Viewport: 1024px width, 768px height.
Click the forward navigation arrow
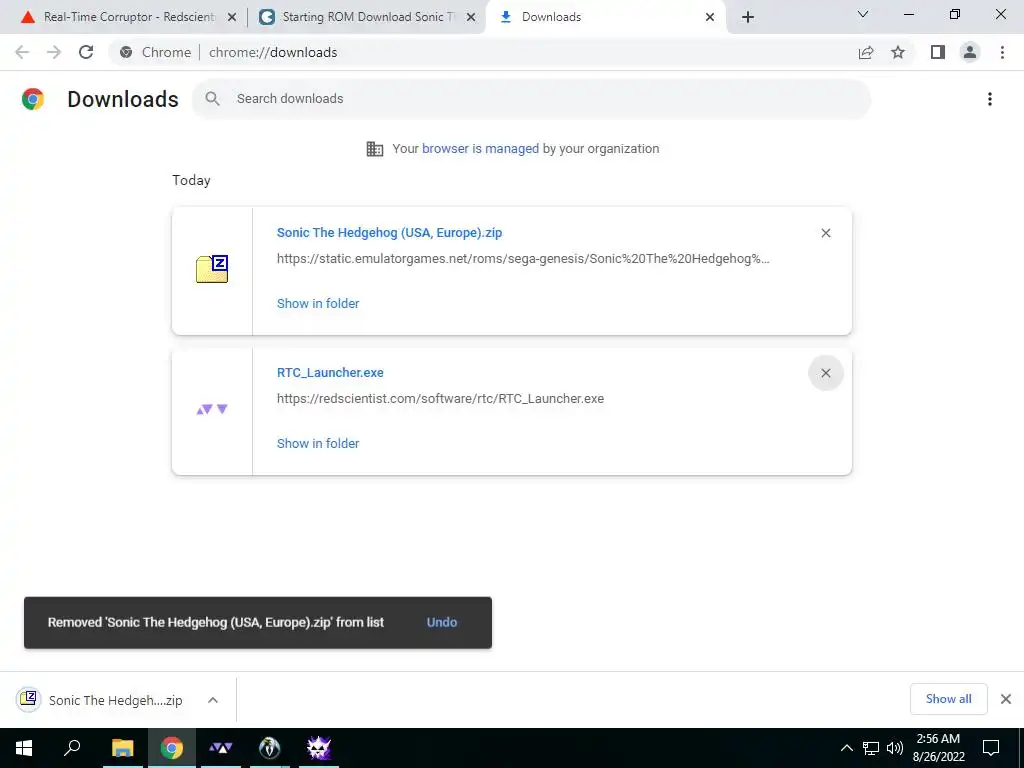click(x=54, y=52)
